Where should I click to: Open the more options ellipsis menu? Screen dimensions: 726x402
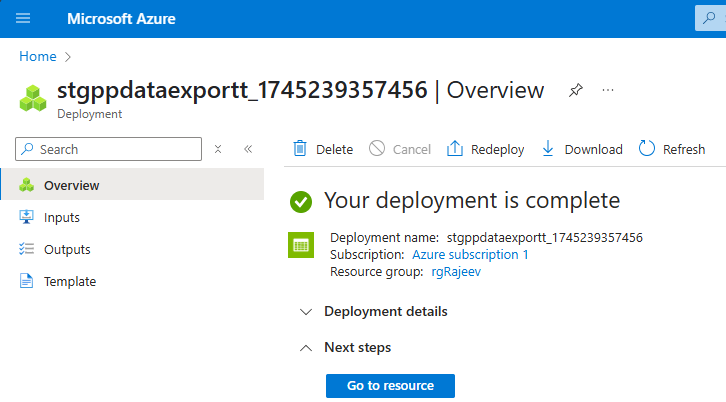(x=607, y=90)
